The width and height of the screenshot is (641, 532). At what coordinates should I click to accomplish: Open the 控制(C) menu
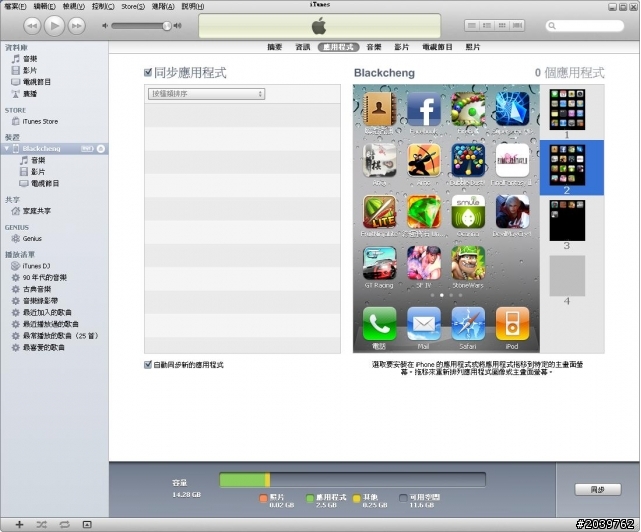point(103,7)
